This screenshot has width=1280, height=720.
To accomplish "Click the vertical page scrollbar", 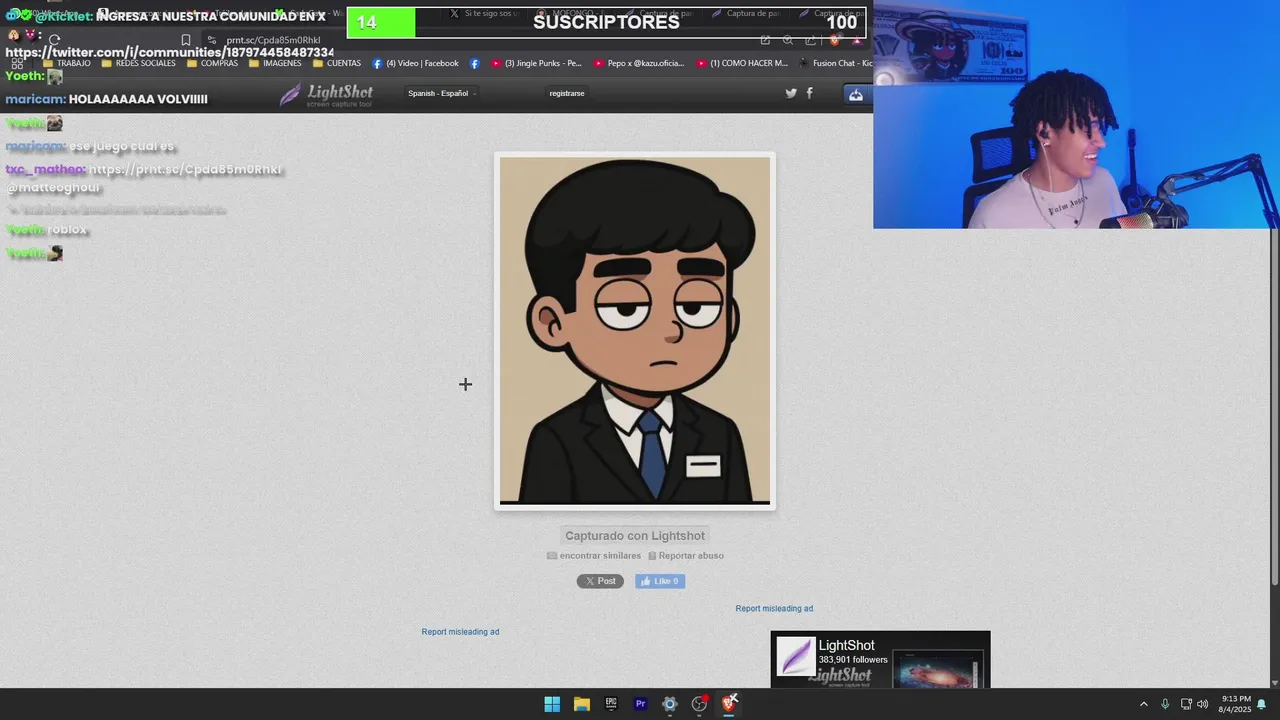I will (1274, 405).
